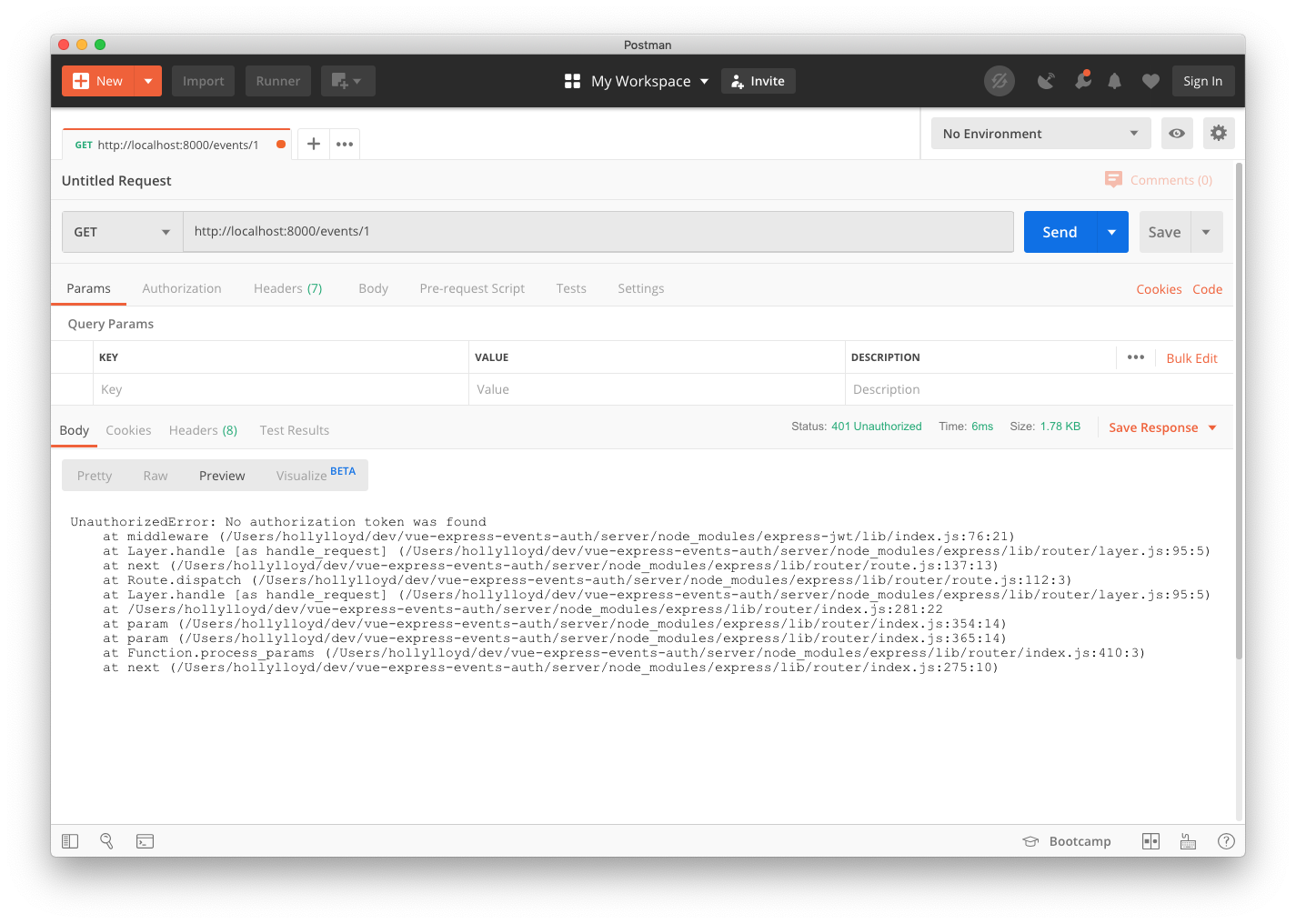Open the tab options ellipsis menu

pos(345,144)
